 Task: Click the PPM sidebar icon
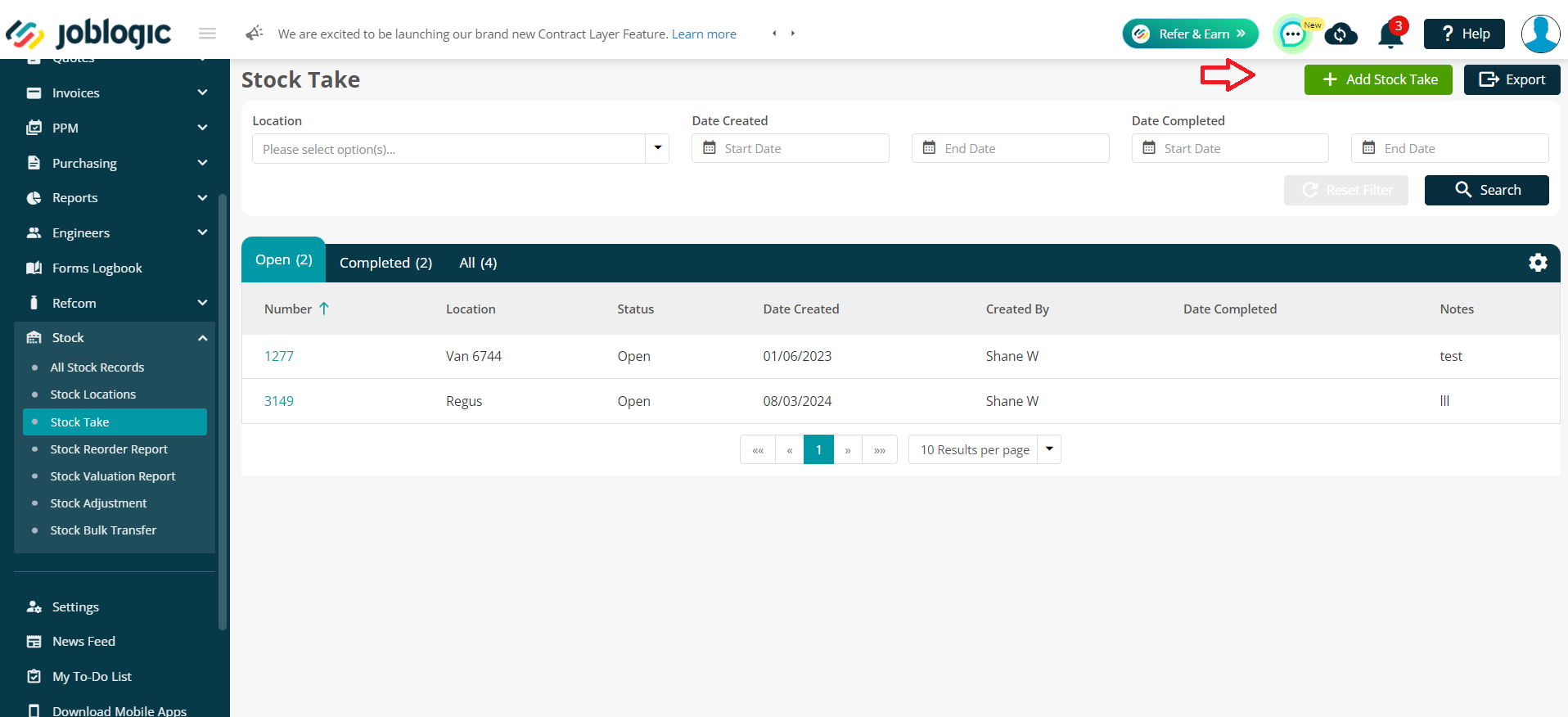coord(34,128)
